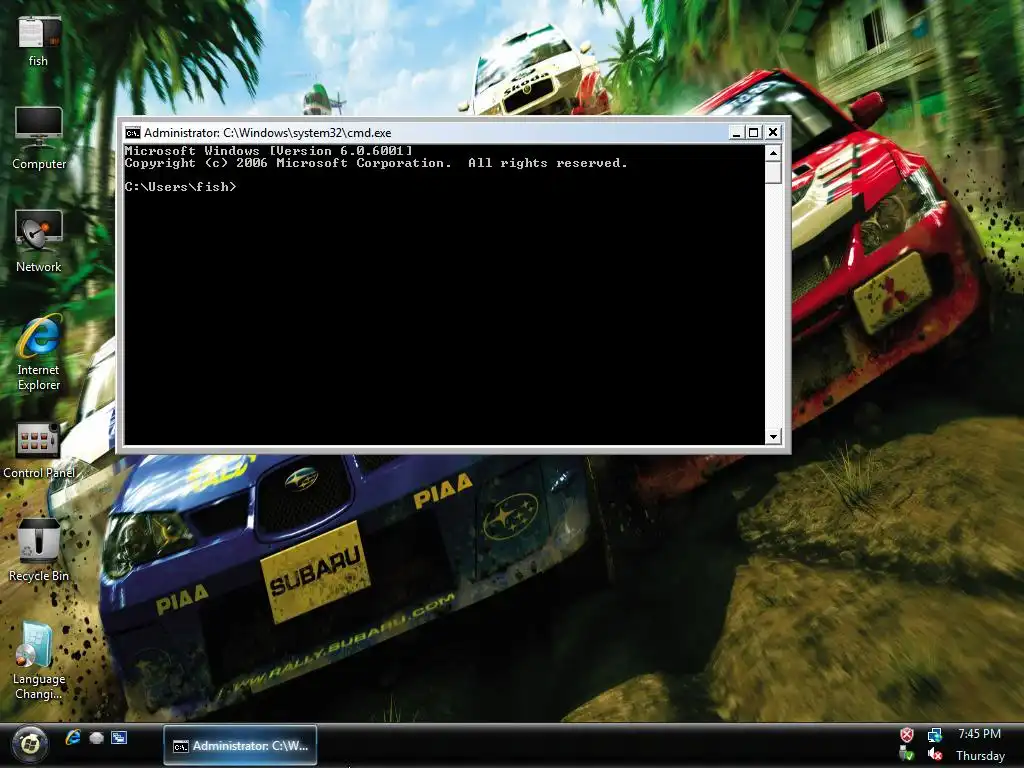Open the Network desktop icon

[x=39, y=241]
